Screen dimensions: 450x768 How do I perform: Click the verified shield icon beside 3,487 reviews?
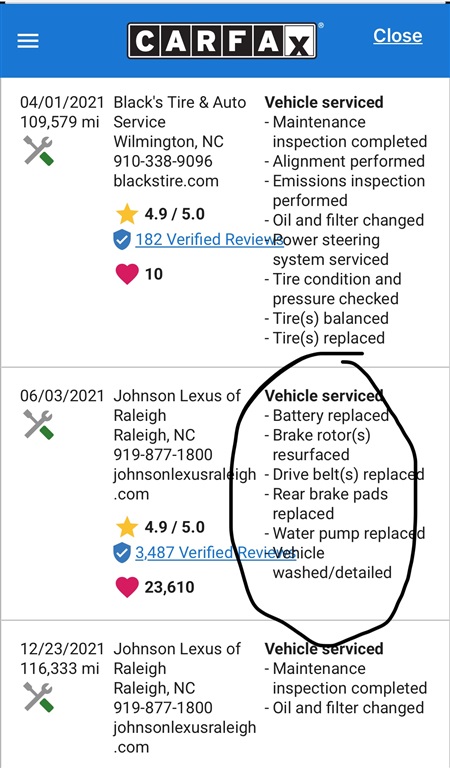pos(122,553)
